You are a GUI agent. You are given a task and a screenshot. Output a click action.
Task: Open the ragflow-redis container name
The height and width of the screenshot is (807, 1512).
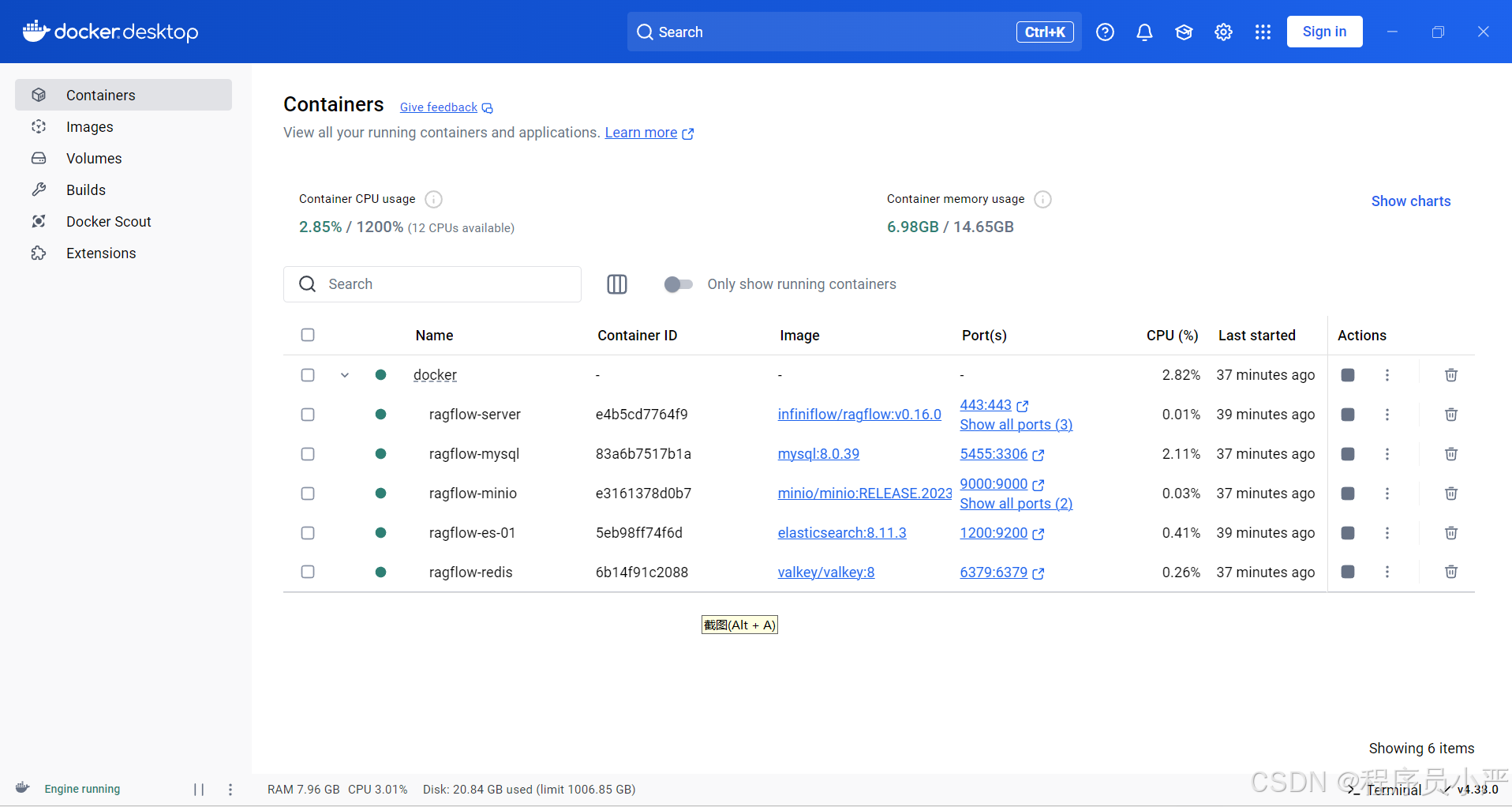(470, 572)
